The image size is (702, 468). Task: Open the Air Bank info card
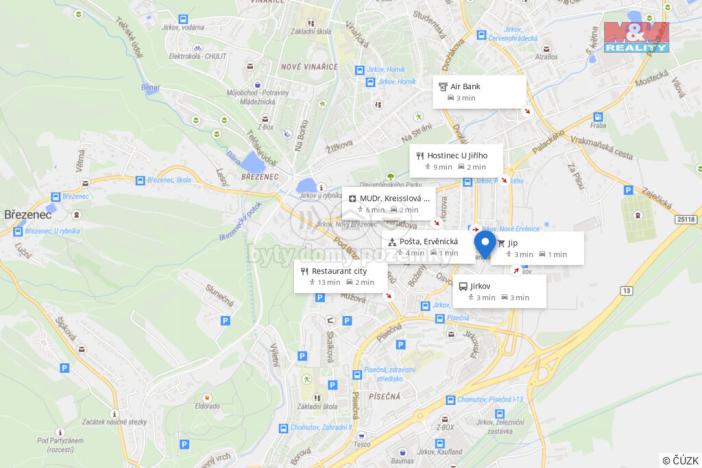(x=479, y=92)
